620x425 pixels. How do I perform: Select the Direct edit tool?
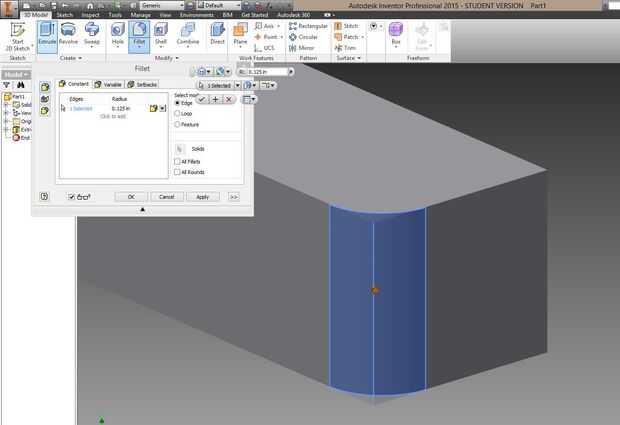(x=217, y=34)
